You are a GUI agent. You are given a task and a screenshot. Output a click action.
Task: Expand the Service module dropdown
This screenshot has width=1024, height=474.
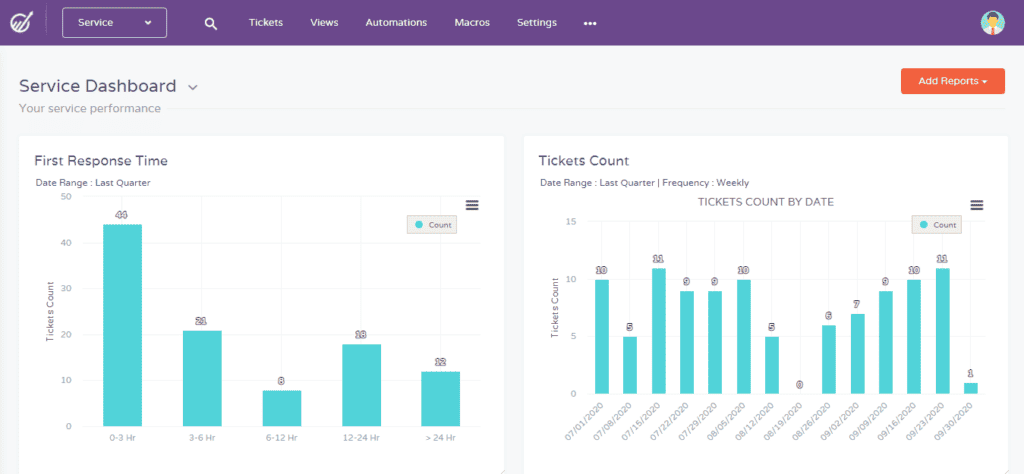pos(114,22)
